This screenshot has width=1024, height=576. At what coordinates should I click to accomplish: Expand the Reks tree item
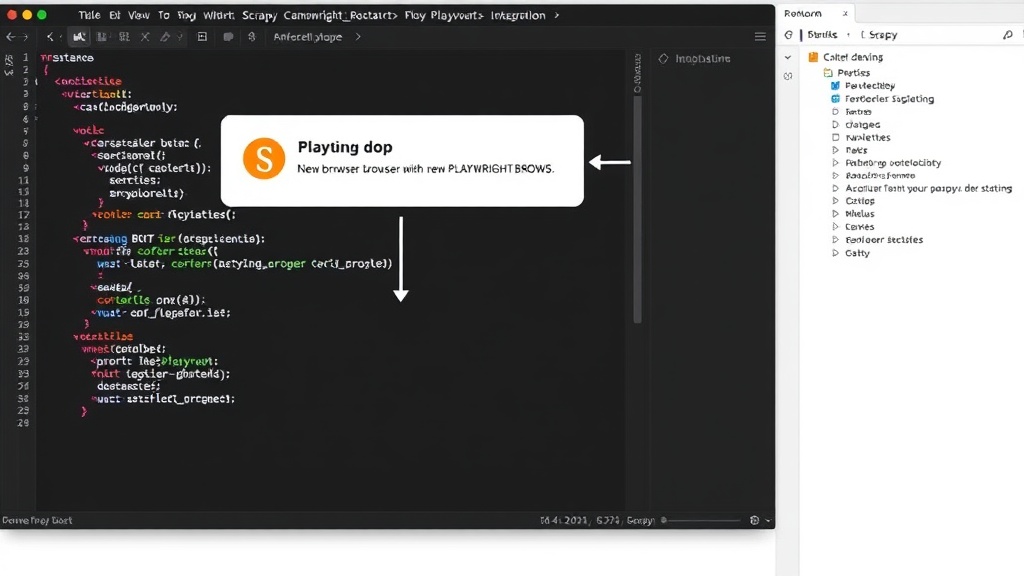tap(835, 150)
